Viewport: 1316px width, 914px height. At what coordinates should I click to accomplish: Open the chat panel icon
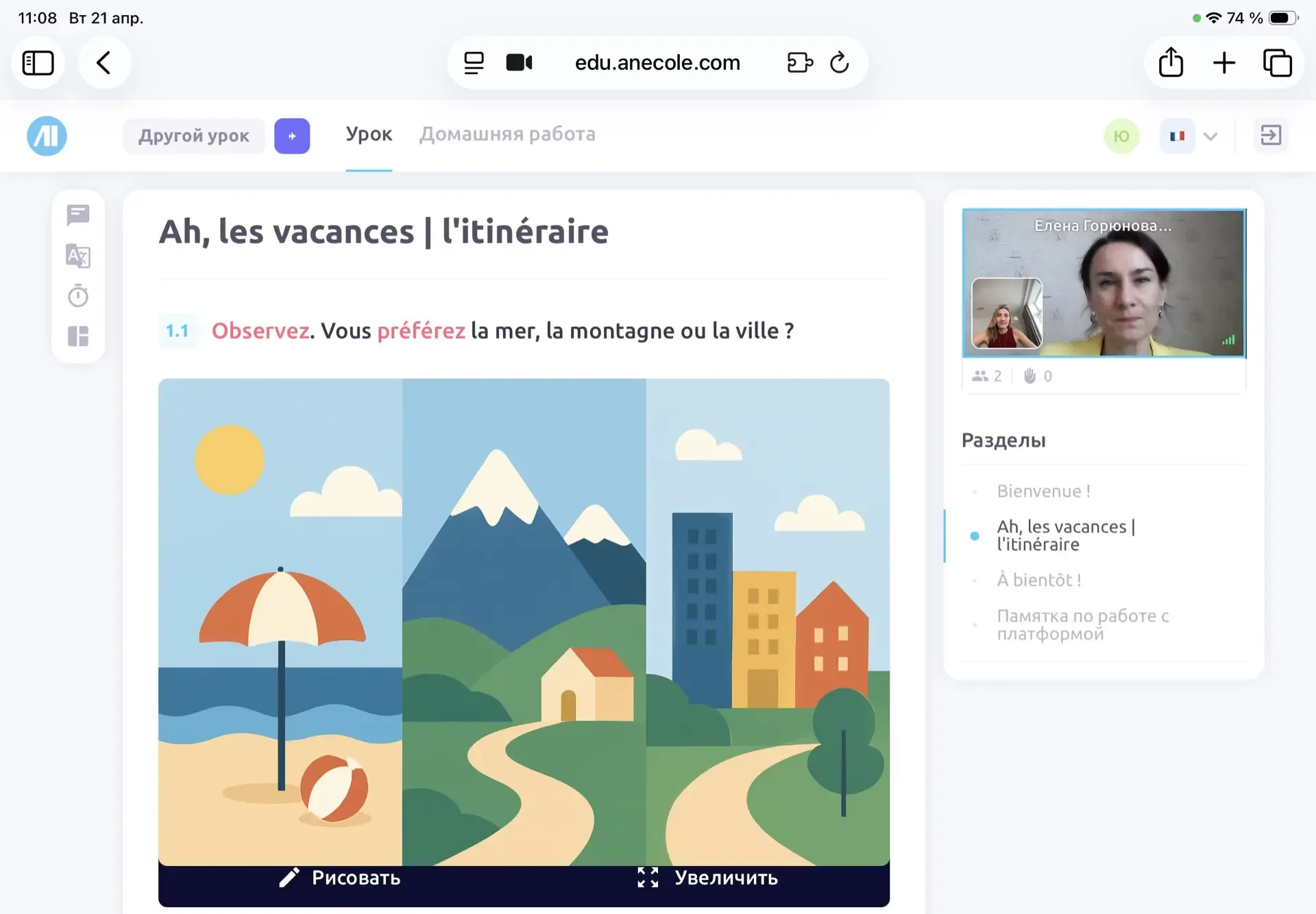pyautogui.click(x=78, y=215)
